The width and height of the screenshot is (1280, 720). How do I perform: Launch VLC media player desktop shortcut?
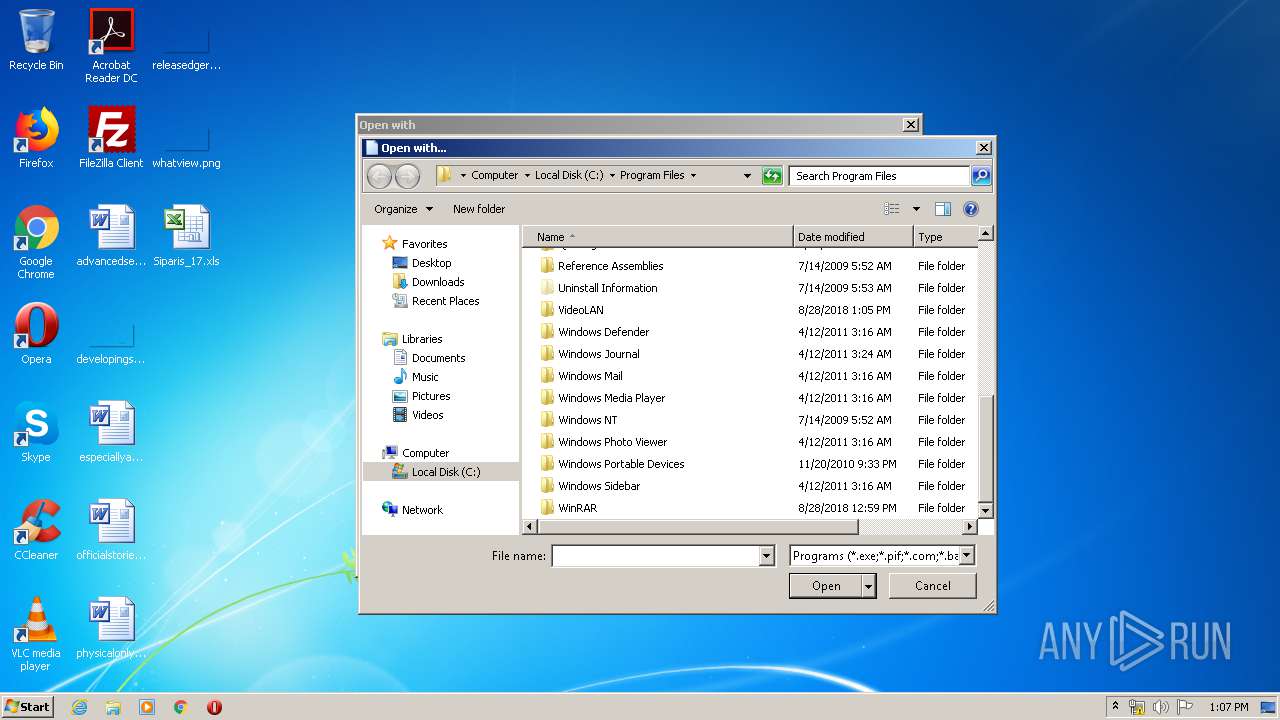click(x=36, y=634)
